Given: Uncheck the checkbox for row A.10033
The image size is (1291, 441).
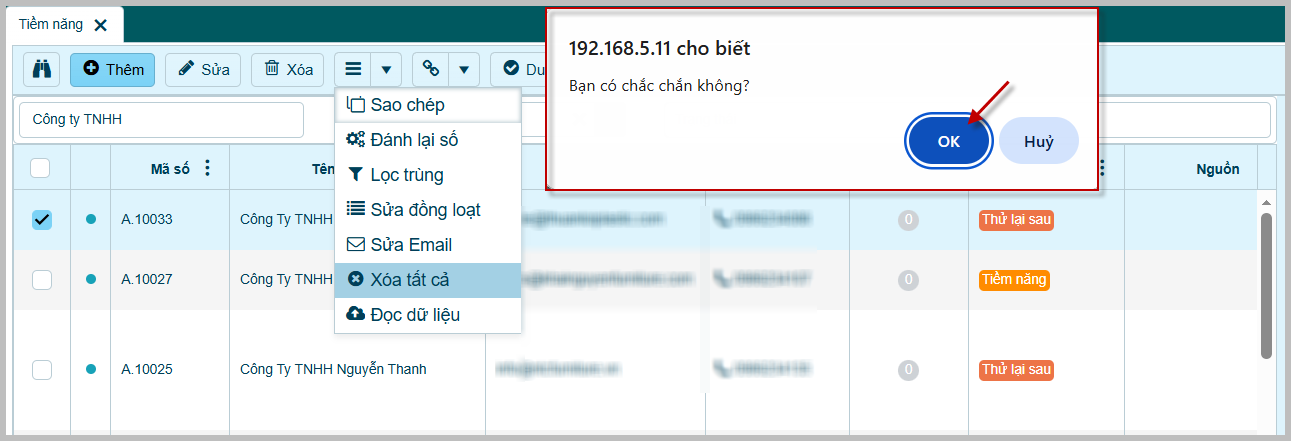Looking at the screenshot, I should pos(42,219).
